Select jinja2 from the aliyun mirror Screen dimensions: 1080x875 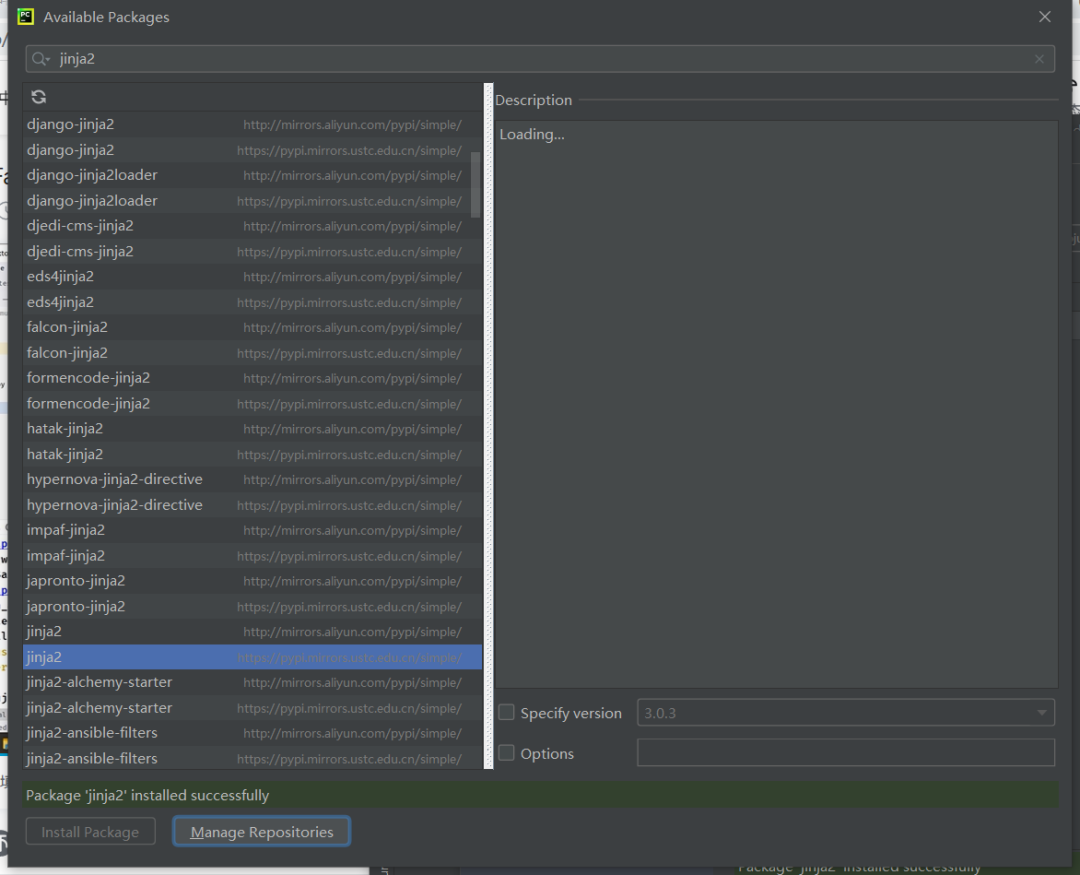[252, 632]
